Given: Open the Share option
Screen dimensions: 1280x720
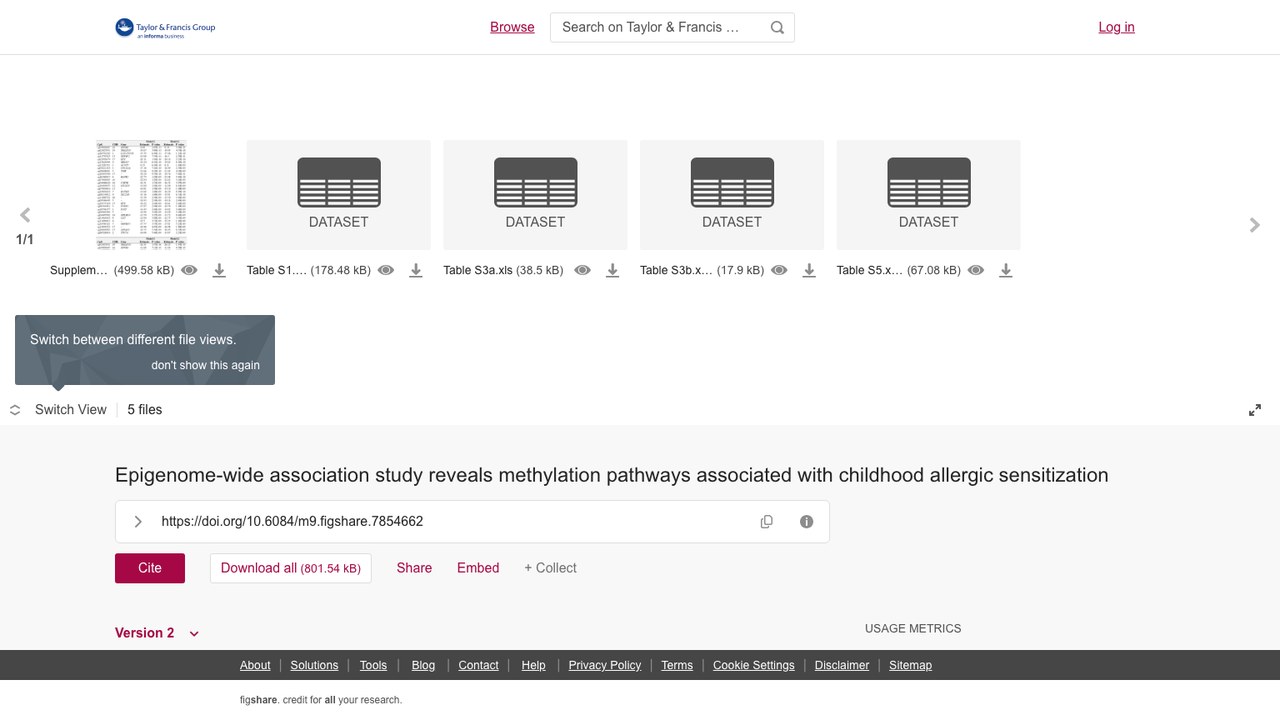Looking at the screenshot, I should (414, 568).
